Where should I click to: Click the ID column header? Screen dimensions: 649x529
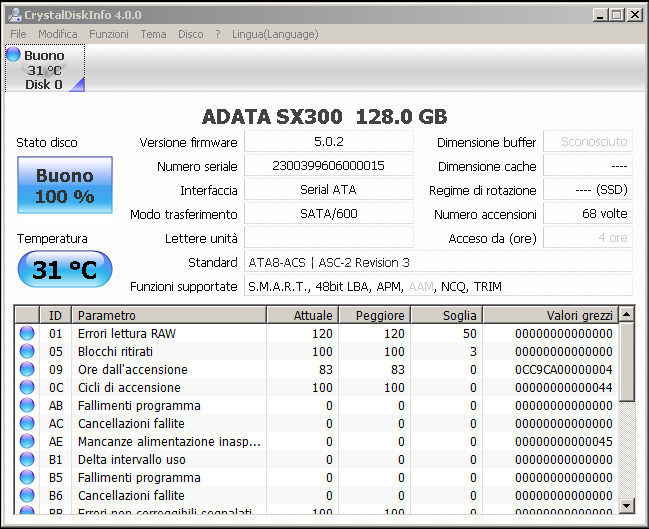tap(55, 315)
